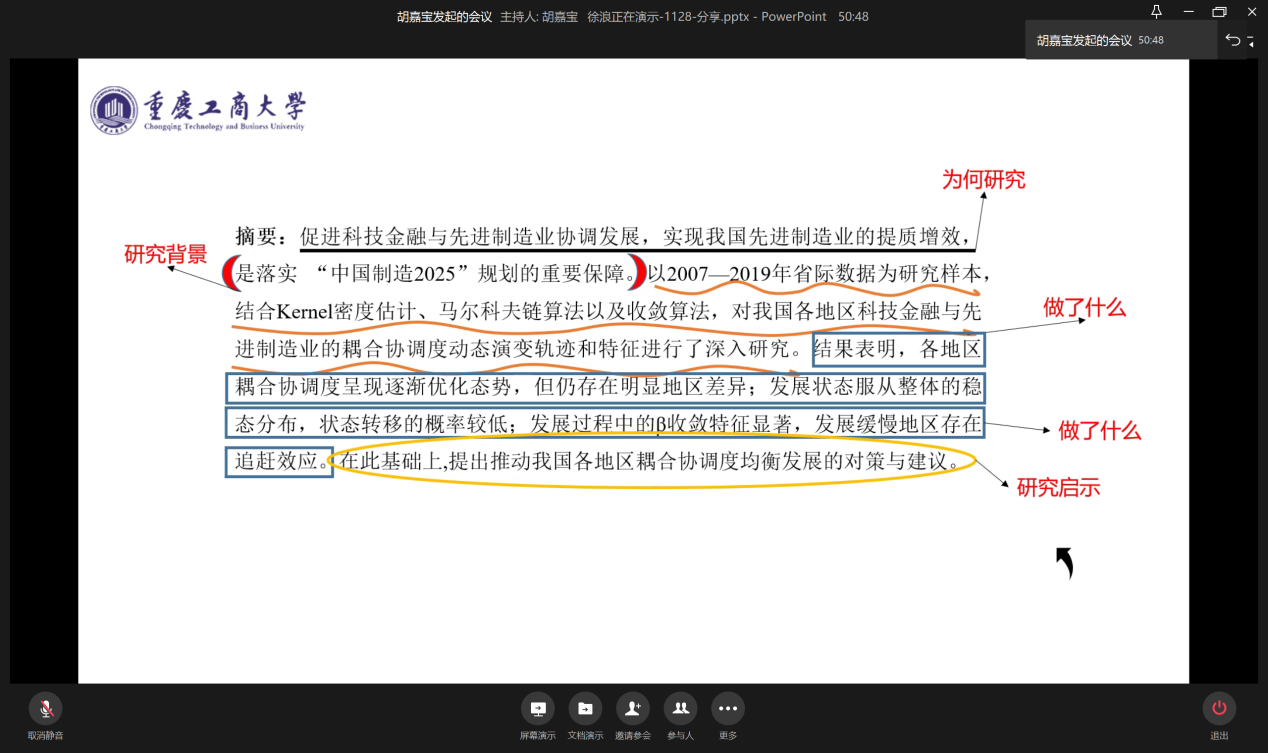1268x753 pixels.
Task: Exit the meeting with red power button
Action: (1218, 709)
